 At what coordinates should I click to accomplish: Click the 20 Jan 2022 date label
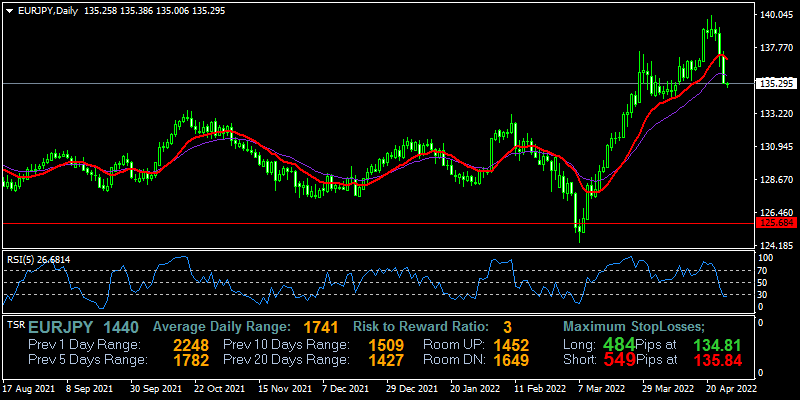click(x=475, y=387)
